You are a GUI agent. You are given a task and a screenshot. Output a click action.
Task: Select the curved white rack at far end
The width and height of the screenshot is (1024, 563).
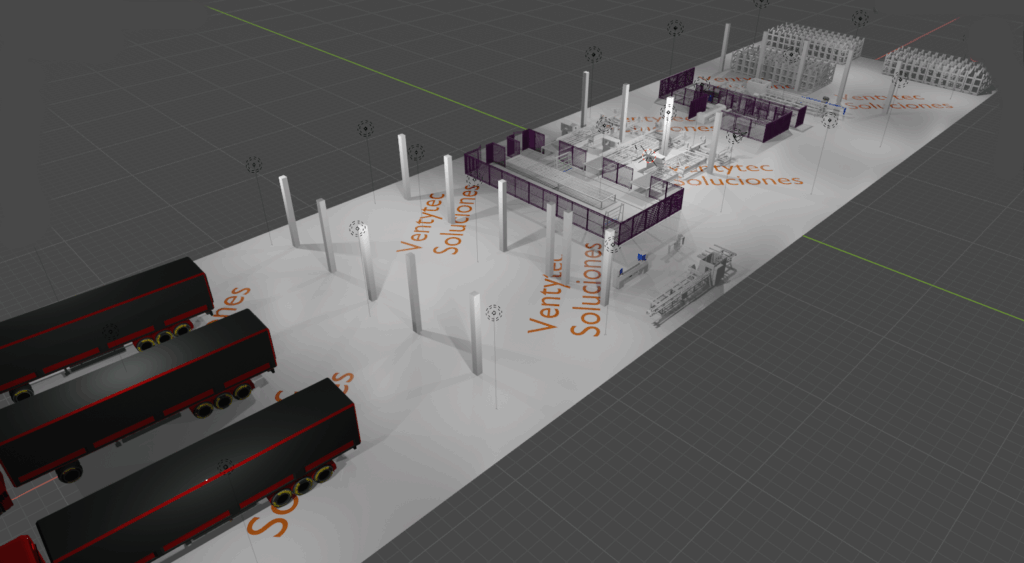click(x=938, y=69)
